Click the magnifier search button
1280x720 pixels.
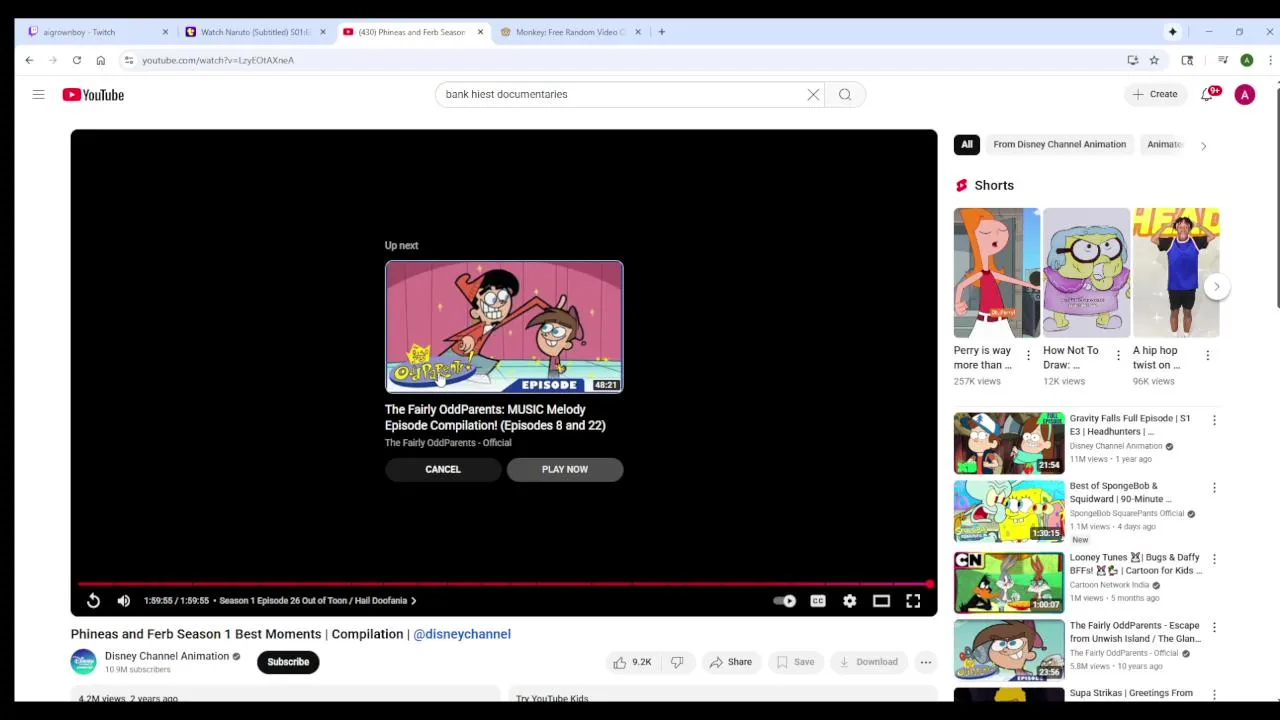(x=845, y=94)
